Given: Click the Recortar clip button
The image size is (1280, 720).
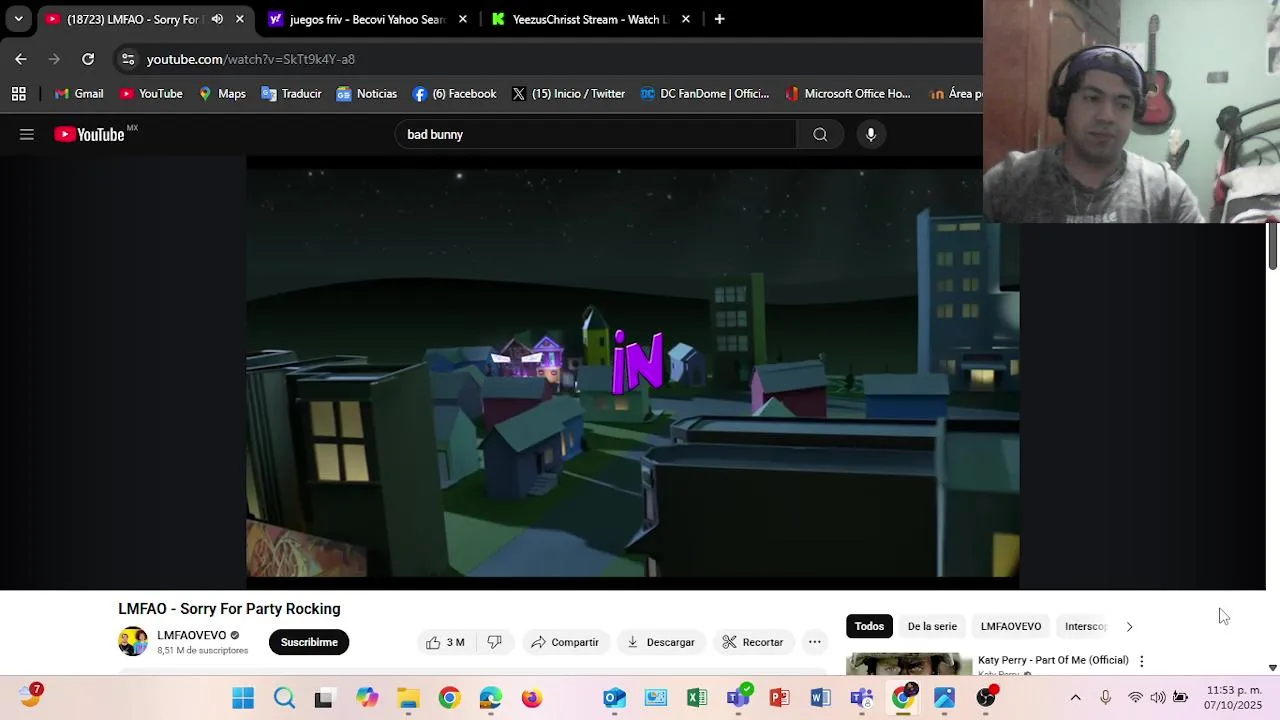Looking at the screenshot, I should point(753,642).
